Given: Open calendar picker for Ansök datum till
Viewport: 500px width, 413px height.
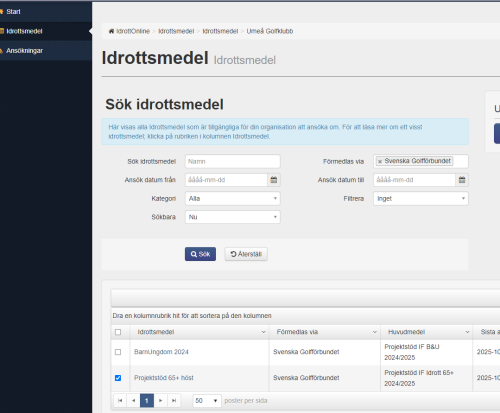Looking at the screenshot, I should [462, 180].
